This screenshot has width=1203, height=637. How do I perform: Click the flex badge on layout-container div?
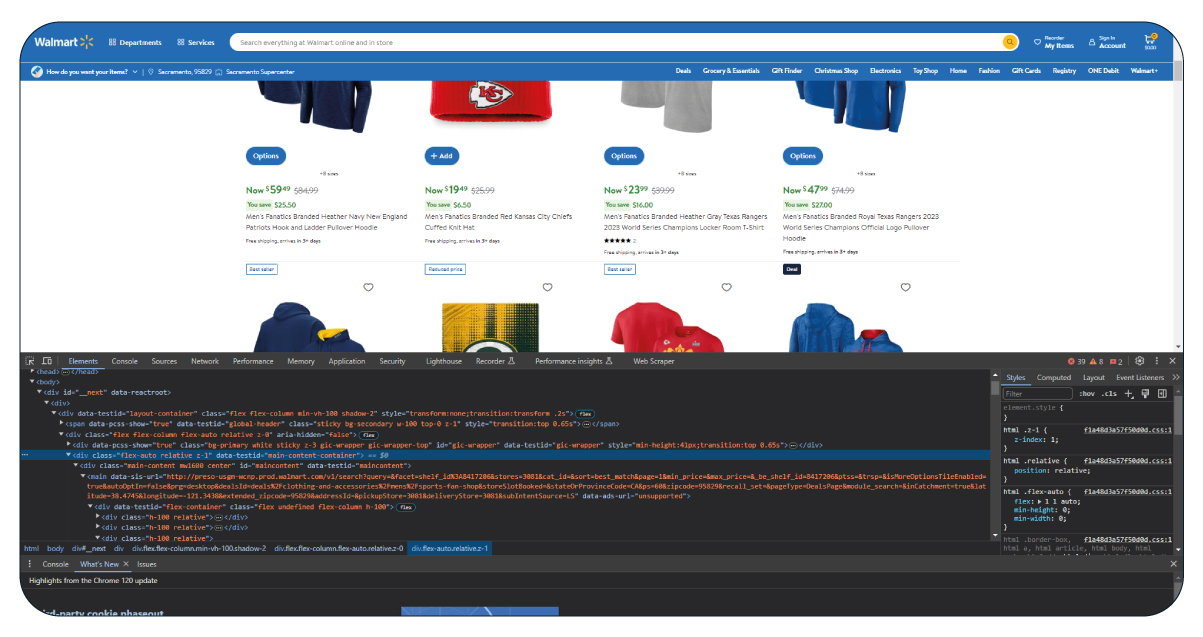(x=585, y=413)
